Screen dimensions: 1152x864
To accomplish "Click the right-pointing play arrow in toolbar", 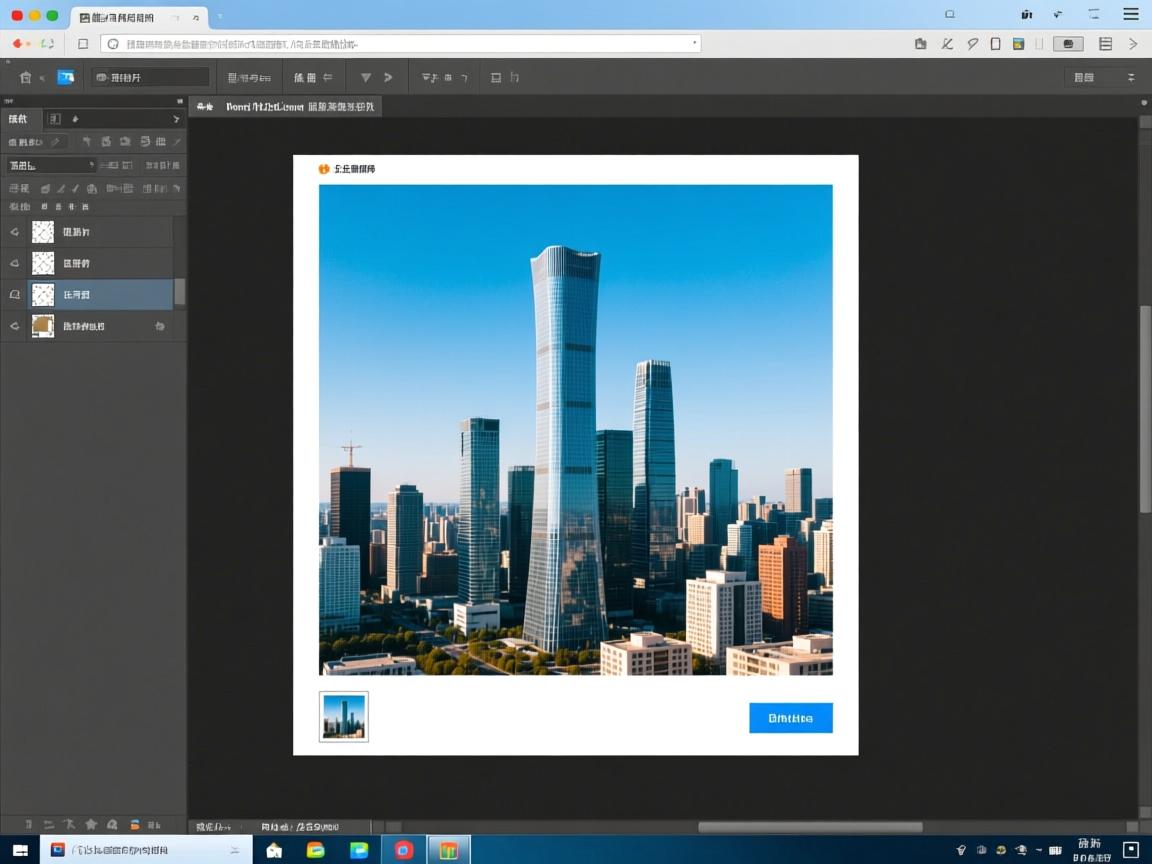I will [388, 77].
